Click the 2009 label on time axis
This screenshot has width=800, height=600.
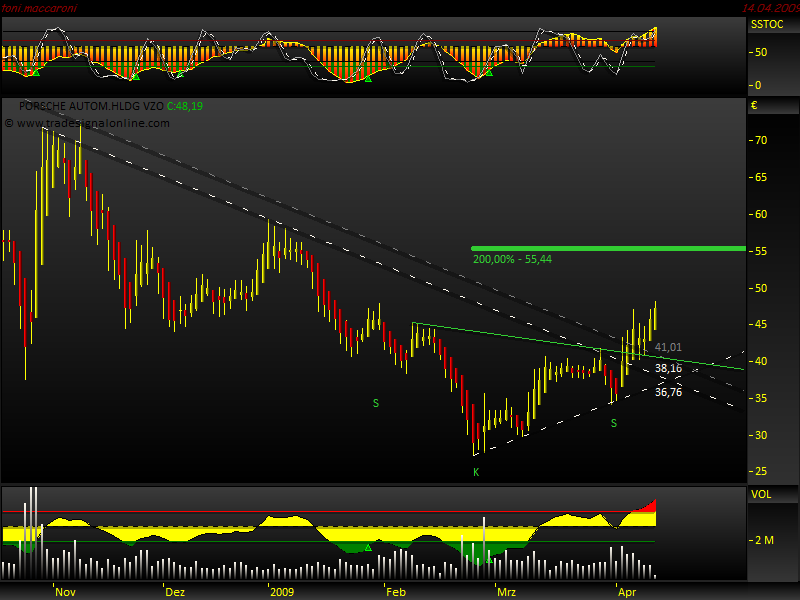click(282, 592)
